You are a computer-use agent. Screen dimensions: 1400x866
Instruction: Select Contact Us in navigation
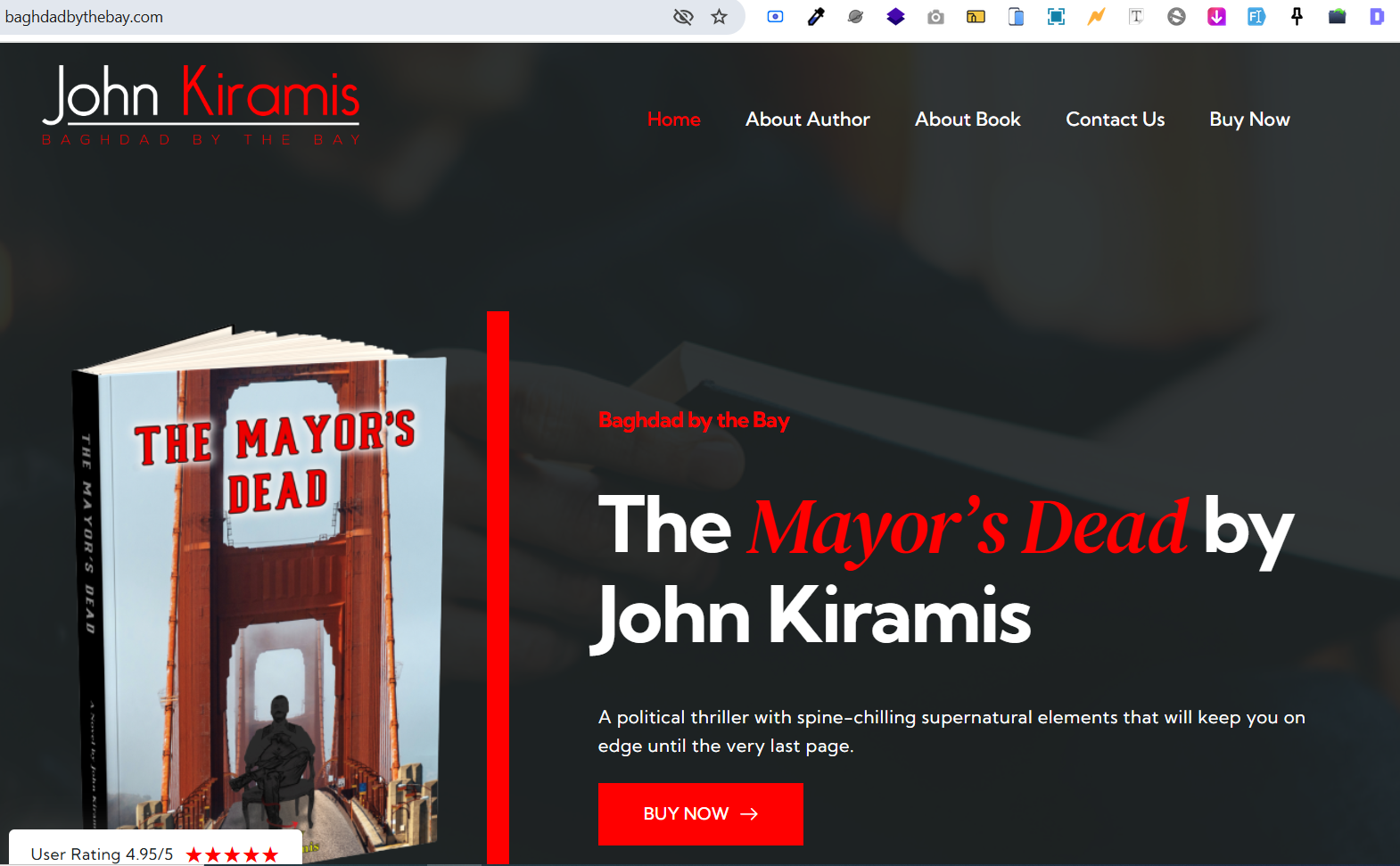click(x=1115, y=120)
